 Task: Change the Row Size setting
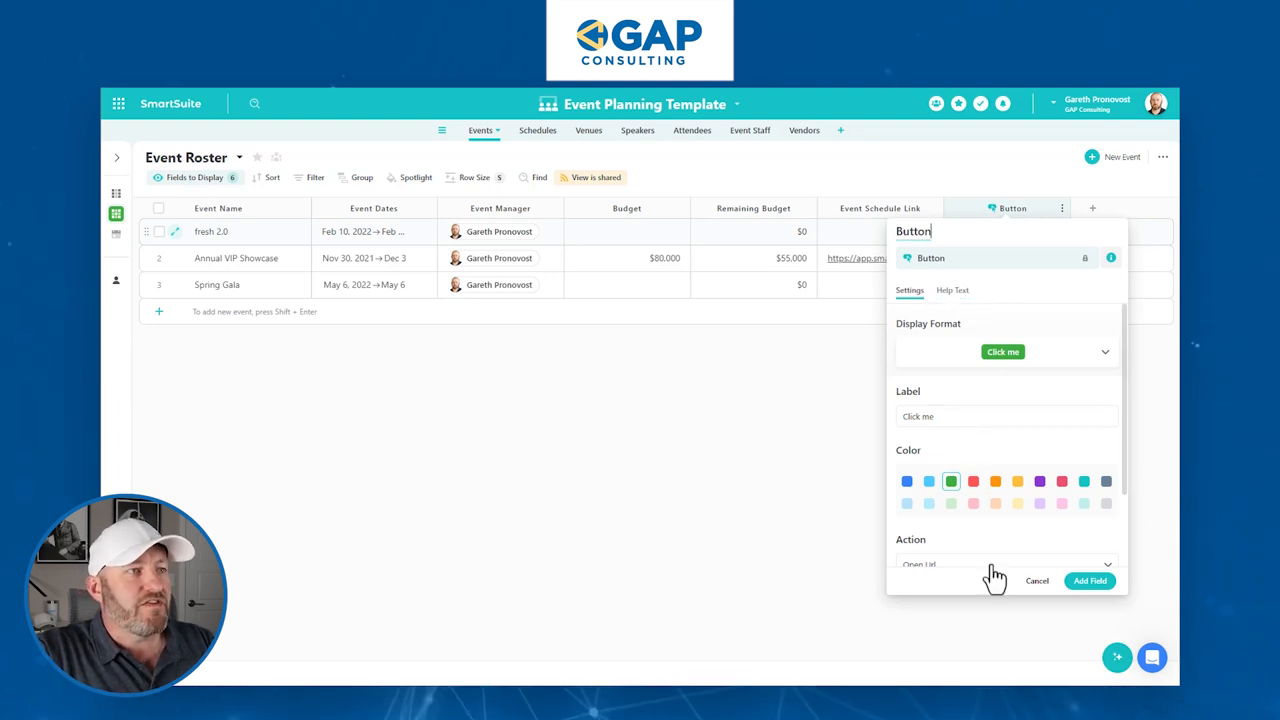pos(474,178)
